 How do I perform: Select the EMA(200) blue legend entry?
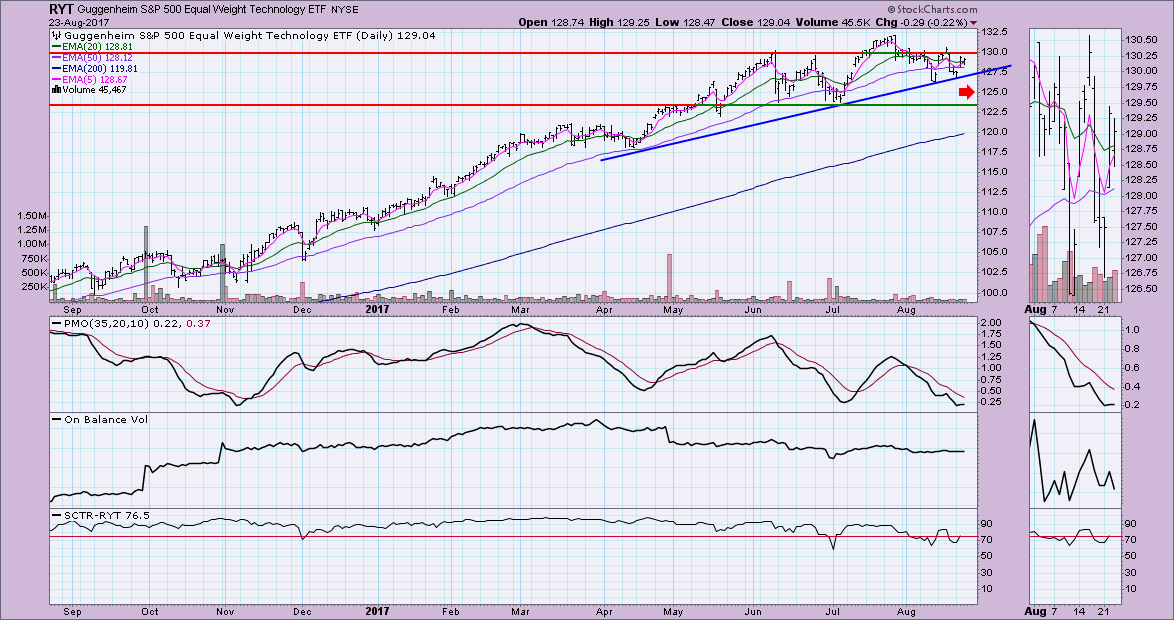pyautogui.click(x=92, y=69)
